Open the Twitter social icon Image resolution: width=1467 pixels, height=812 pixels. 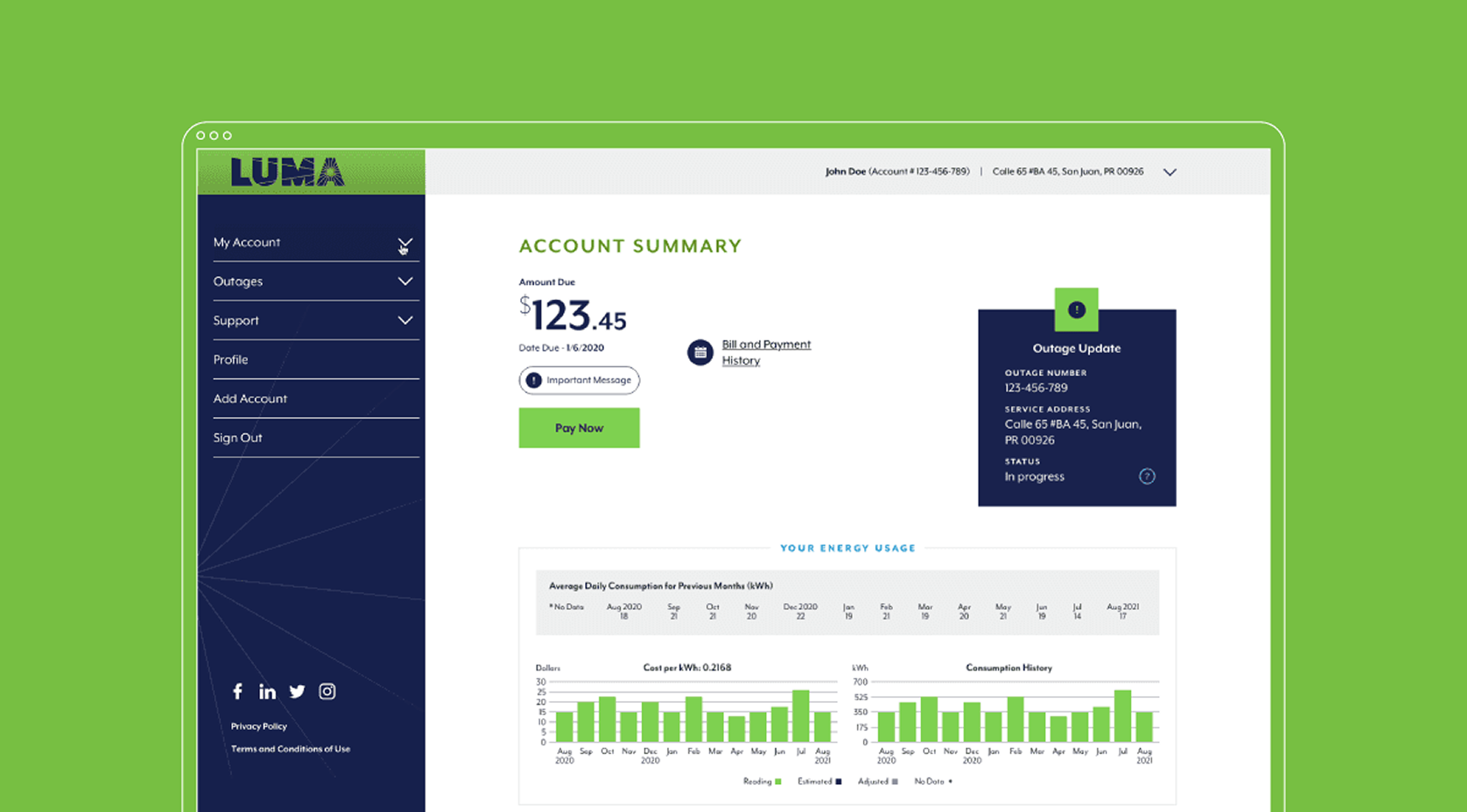click(x=297, y=692)
